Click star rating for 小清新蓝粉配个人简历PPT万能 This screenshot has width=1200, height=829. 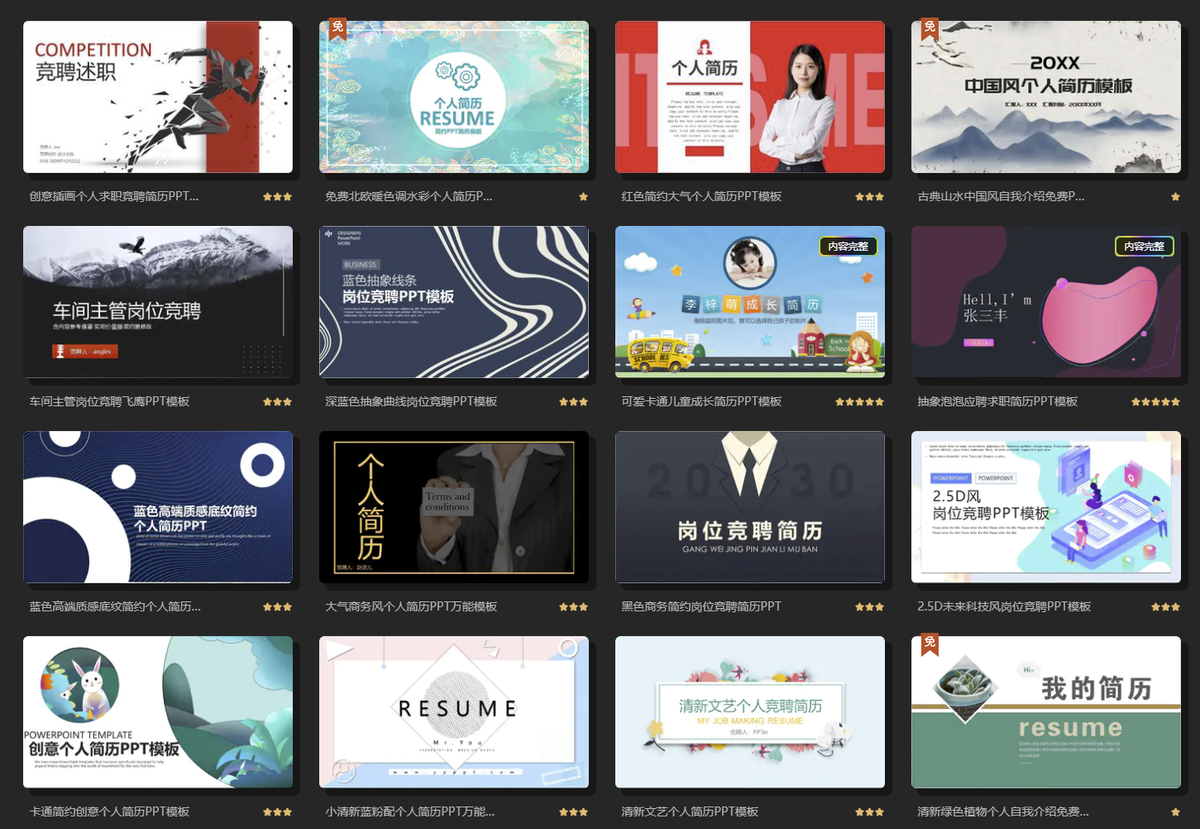[x=574, y=812]
